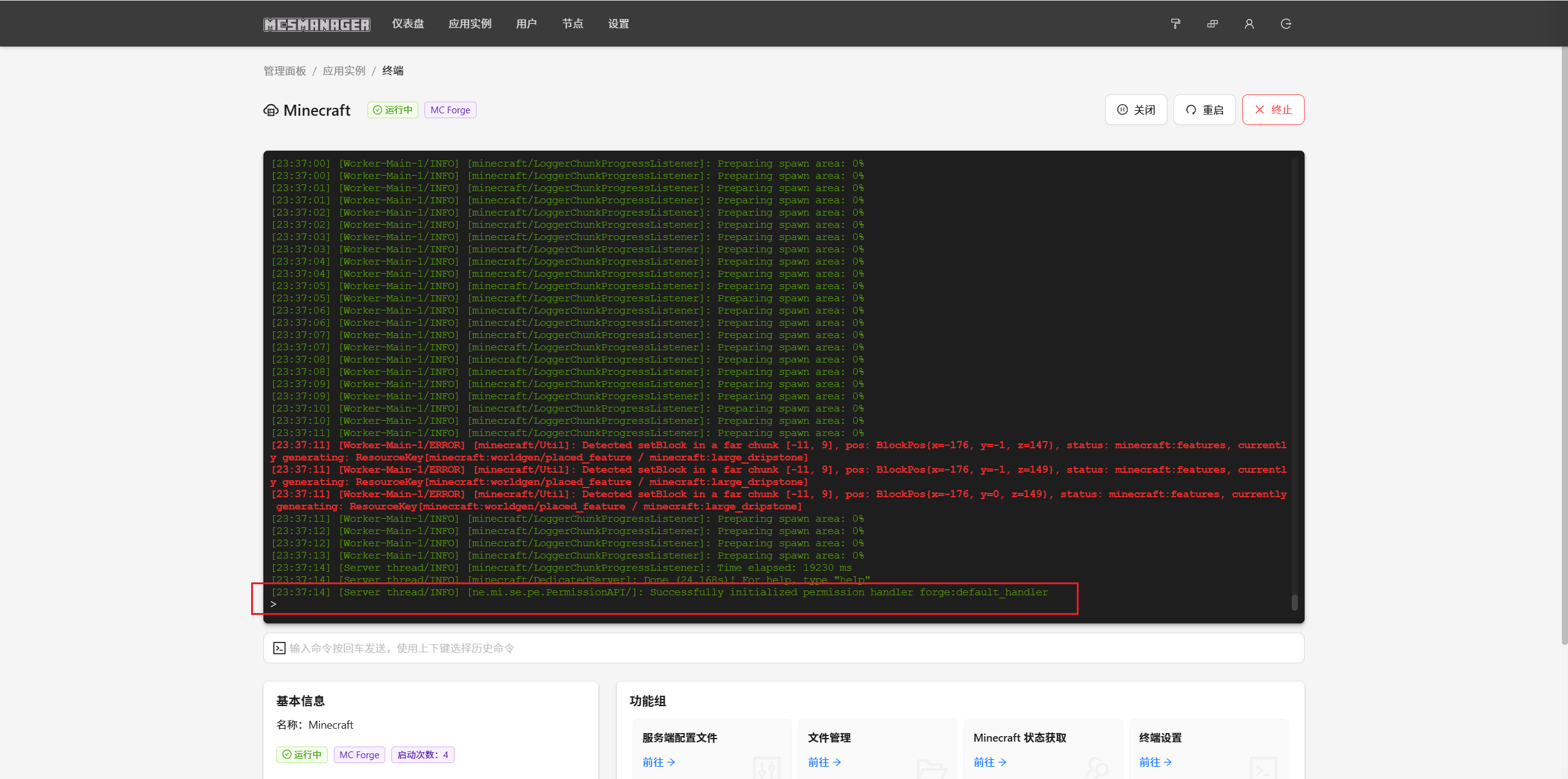Click the 服务端配置文件 card title

(x=680, y=738)
